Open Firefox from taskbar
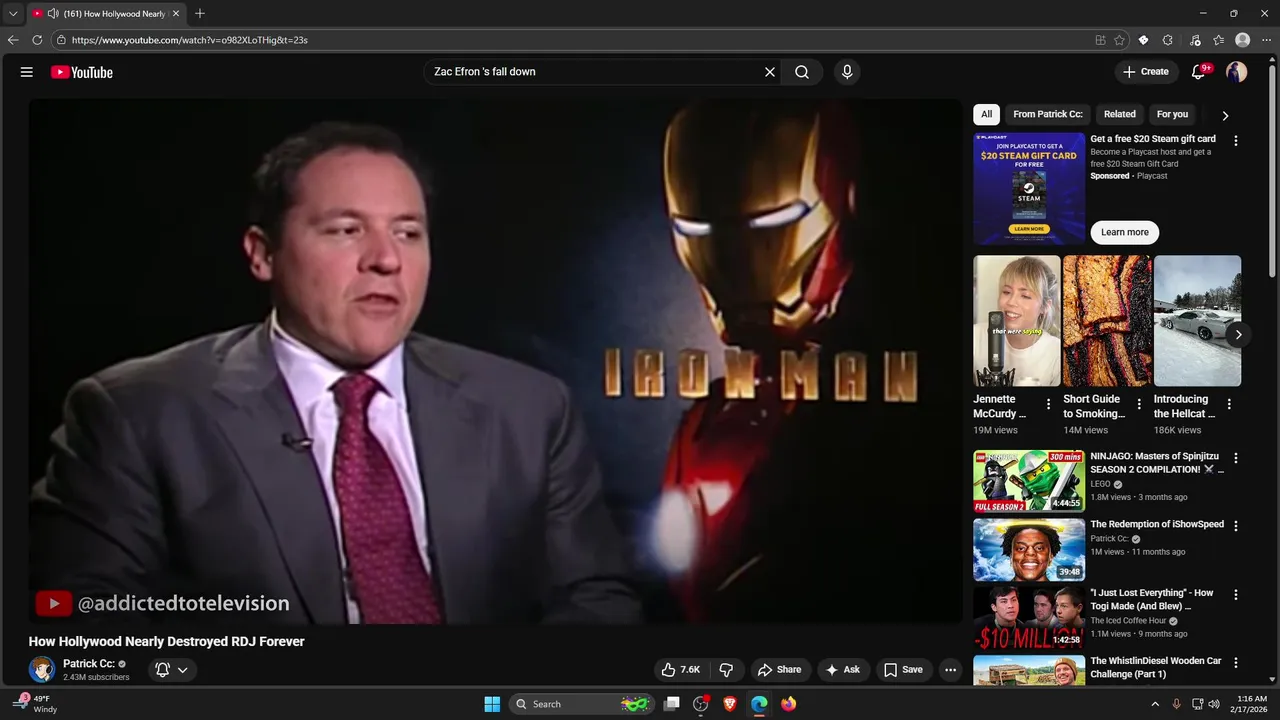 (x=789, y=704)
